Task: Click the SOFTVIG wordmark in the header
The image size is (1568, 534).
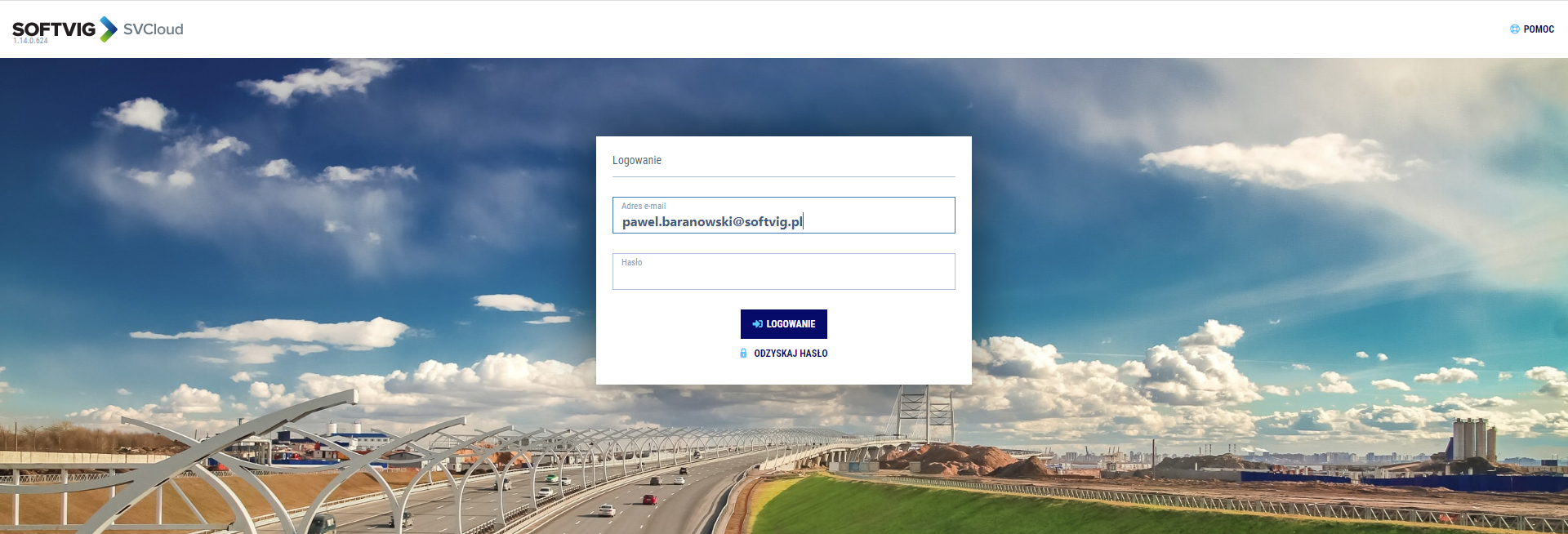Action: click(54, 29)
